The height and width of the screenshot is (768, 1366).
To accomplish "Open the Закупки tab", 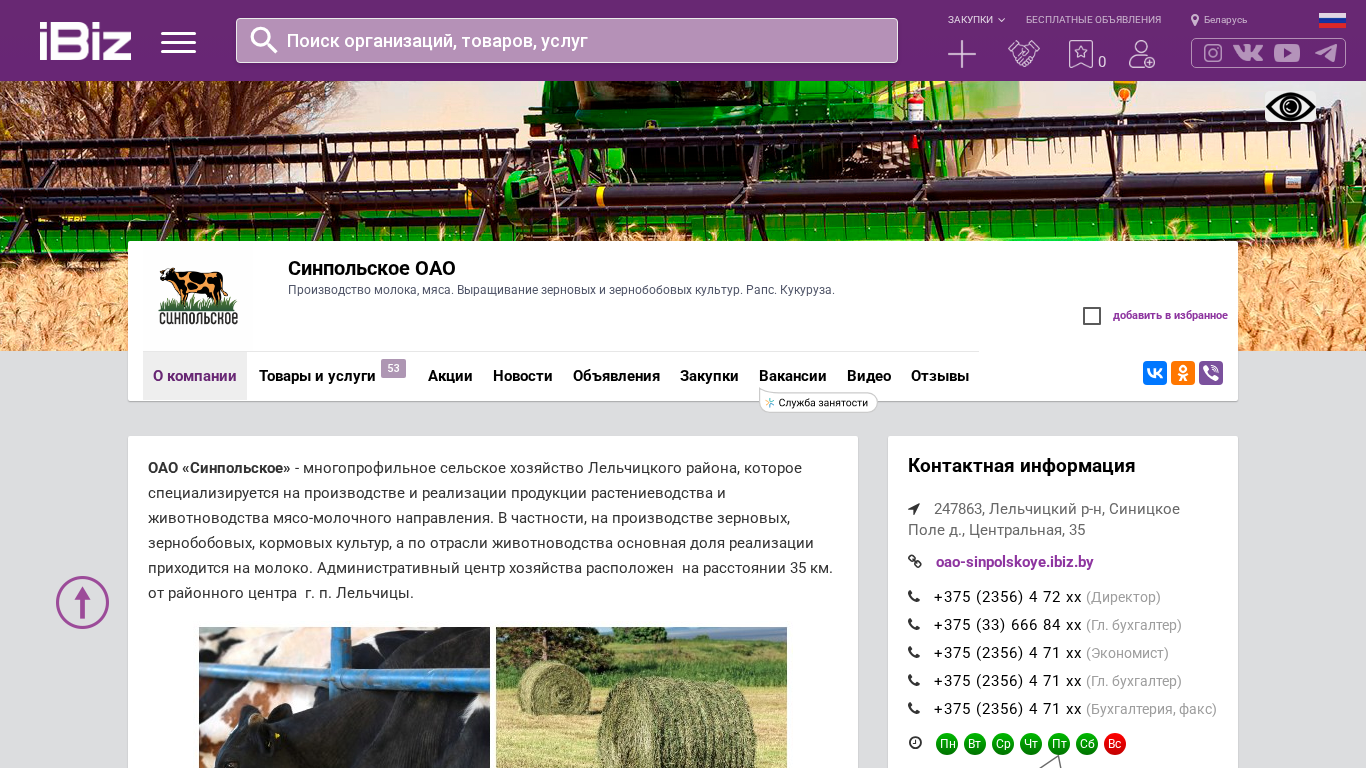I will [x=709, y=376].
